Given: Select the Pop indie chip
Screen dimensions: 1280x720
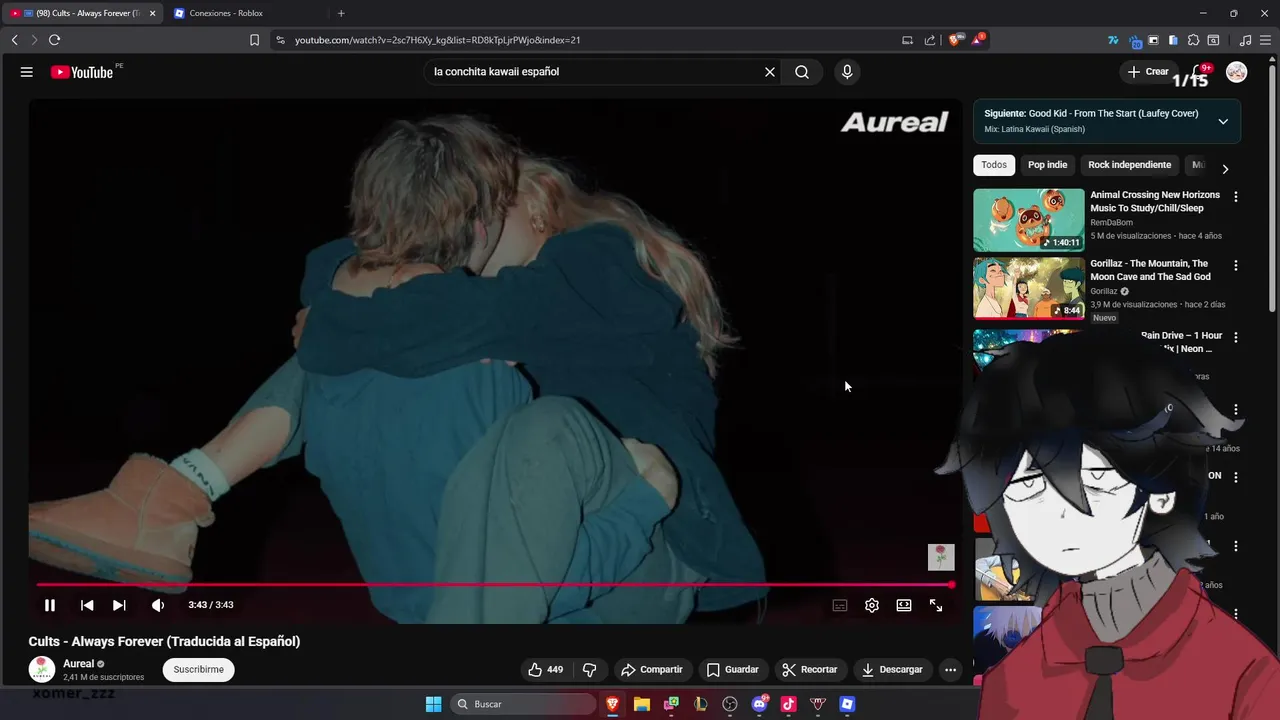Looking at the screenshot, I should click(x=1048, y=165).
